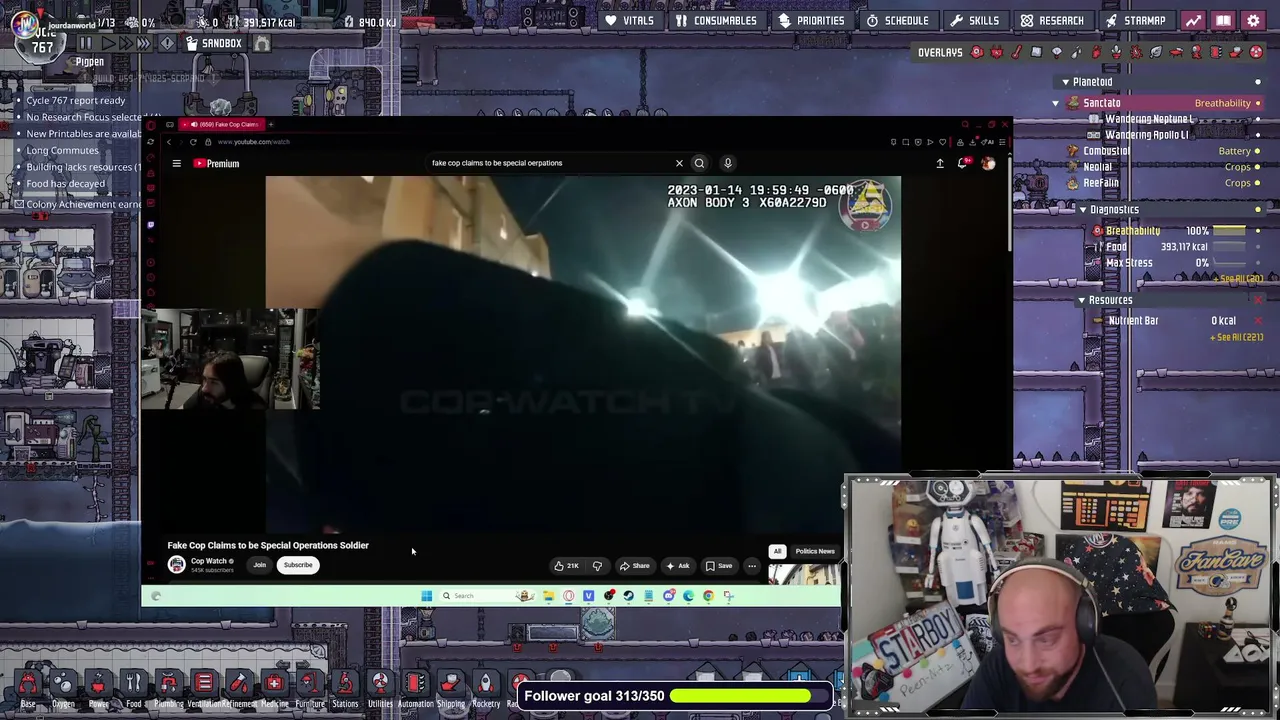Open Cycle 767 report ready notification
The height and width of the screenshot is (720, 1280).
(76, 100)
